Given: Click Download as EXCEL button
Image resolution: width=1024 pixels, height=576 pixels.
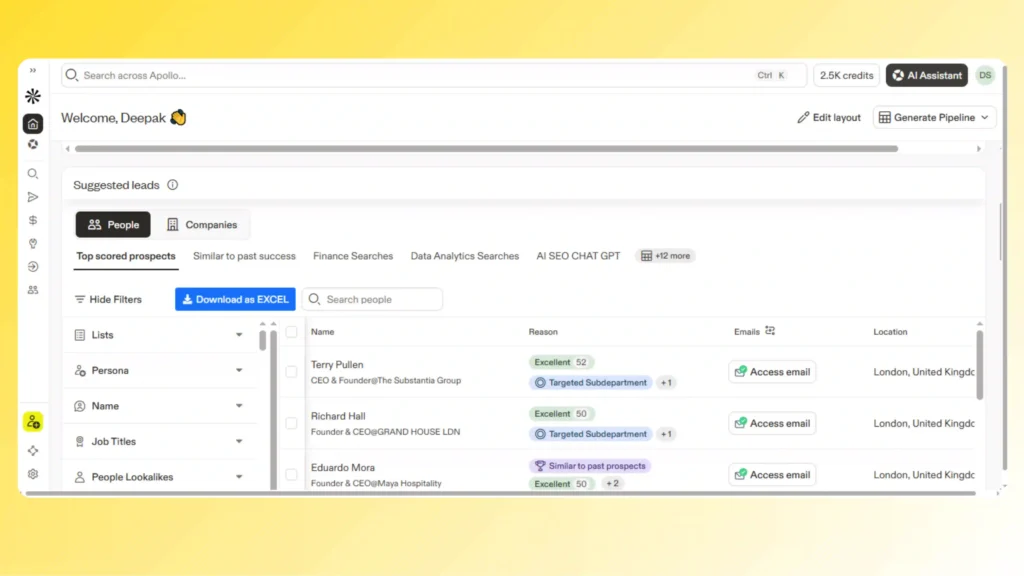Looking at the screenshot, I should (235, 299).
